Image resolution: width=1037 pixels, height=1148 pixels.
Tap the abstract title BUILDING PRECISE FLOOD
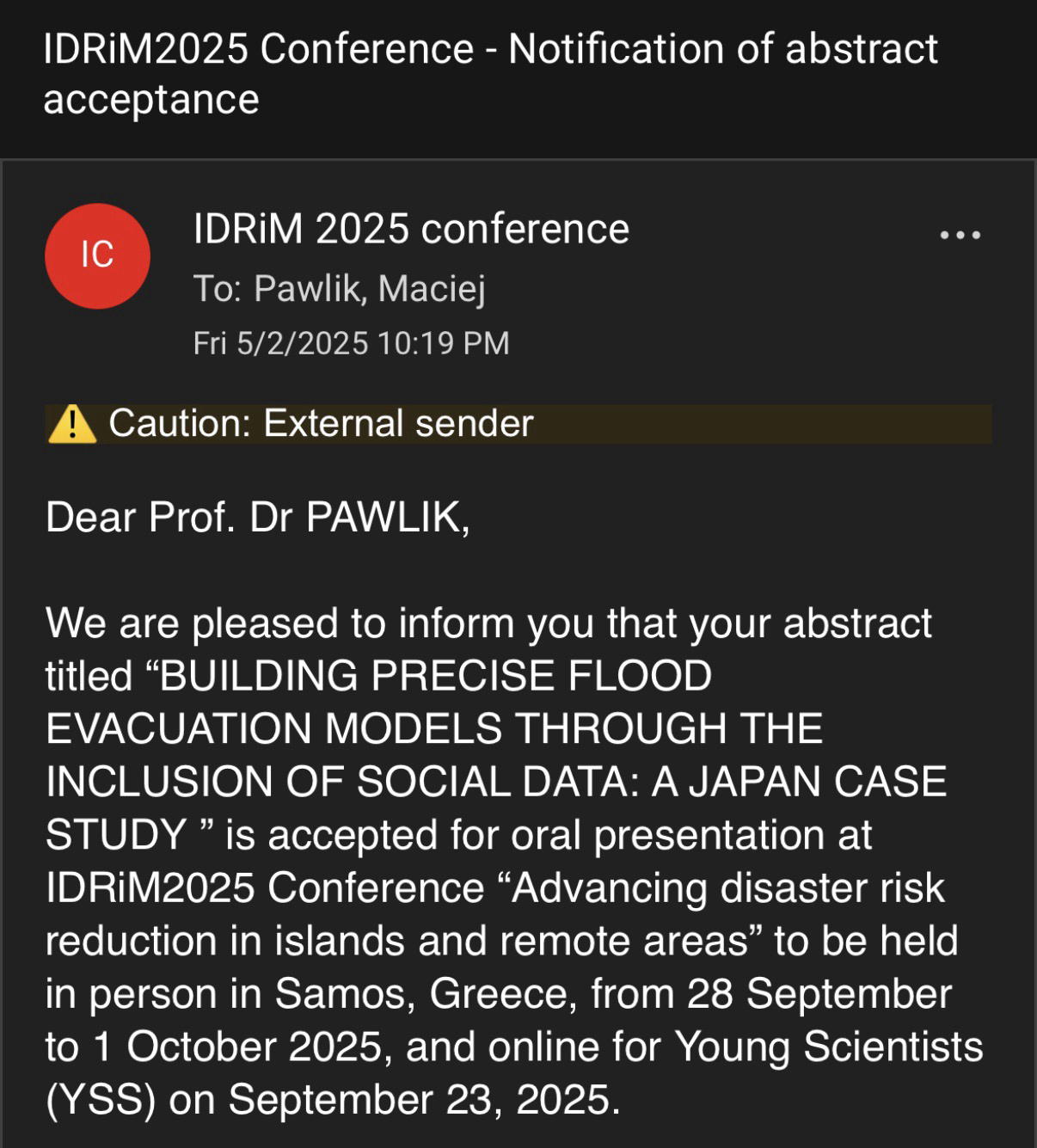point(437,676)
